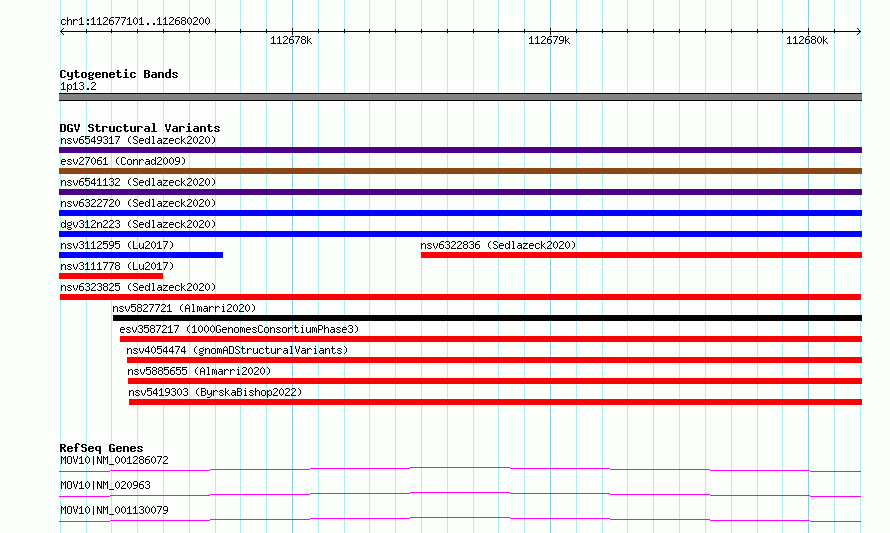Select the short red nsv3111778 bar
Viewport: 890px width, 533px height.
111,276
